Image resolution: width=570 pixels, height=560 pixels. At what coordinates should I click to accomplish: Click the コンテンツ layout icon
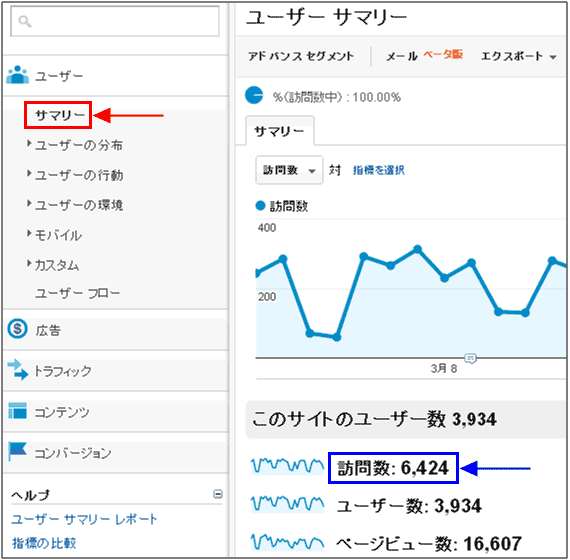17,411
